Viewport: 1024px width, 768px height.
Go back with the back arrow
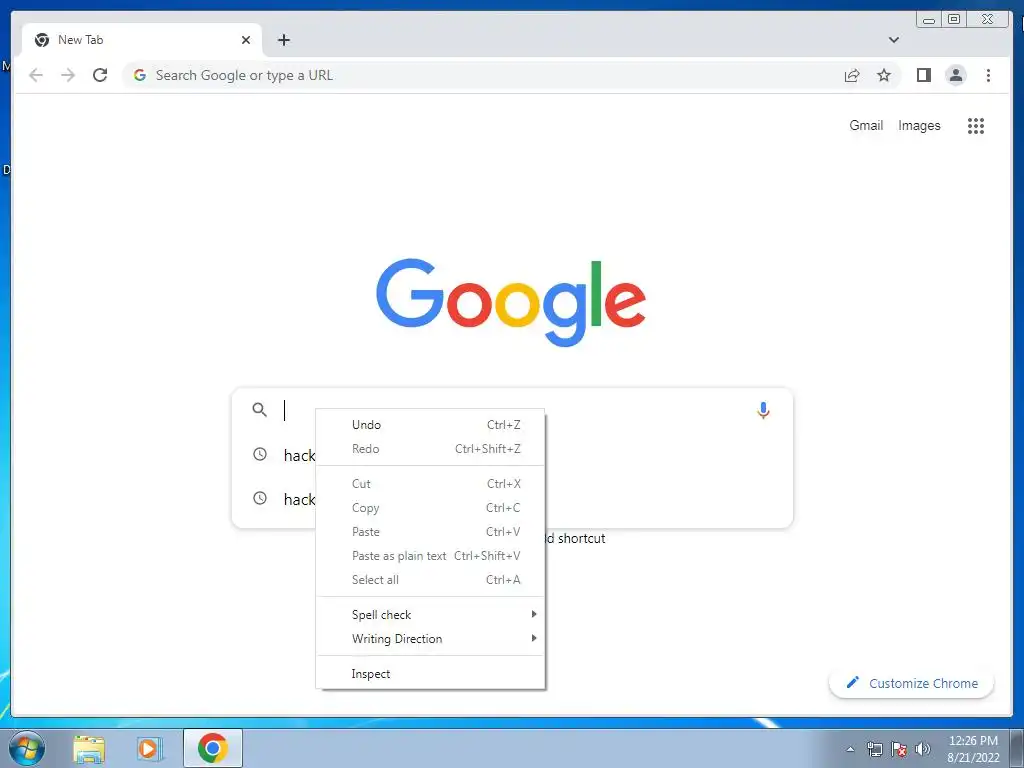(36, 75)
